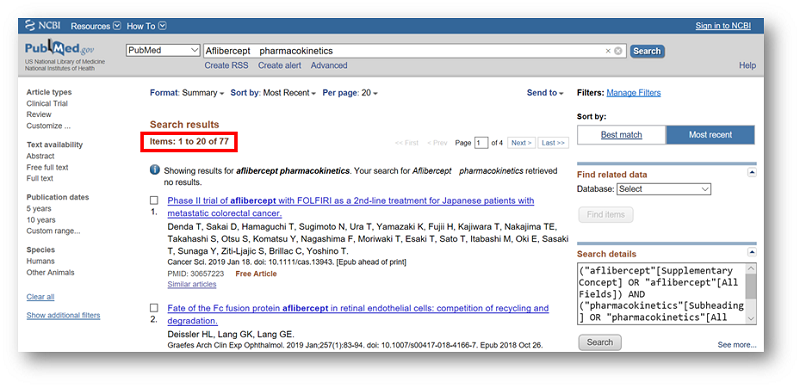Filter publication dates to 5 years
The image size is (800, 388).
pyautogui.click(x=39, y=209)
